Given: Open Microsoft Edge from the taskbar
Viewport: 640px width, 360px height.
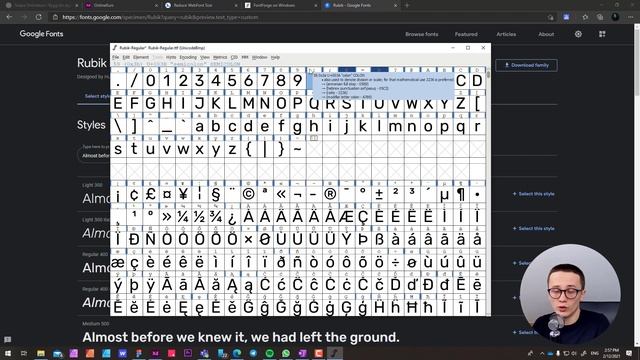Looking at the screenshot, I should 237,353.
